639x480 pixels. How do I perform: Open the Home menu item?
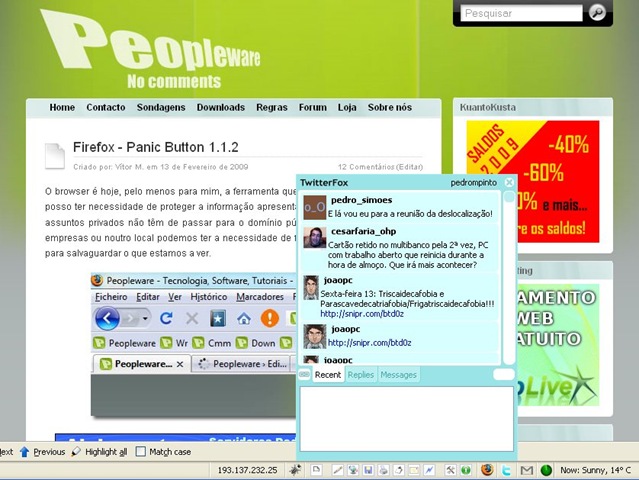[62, 107]
